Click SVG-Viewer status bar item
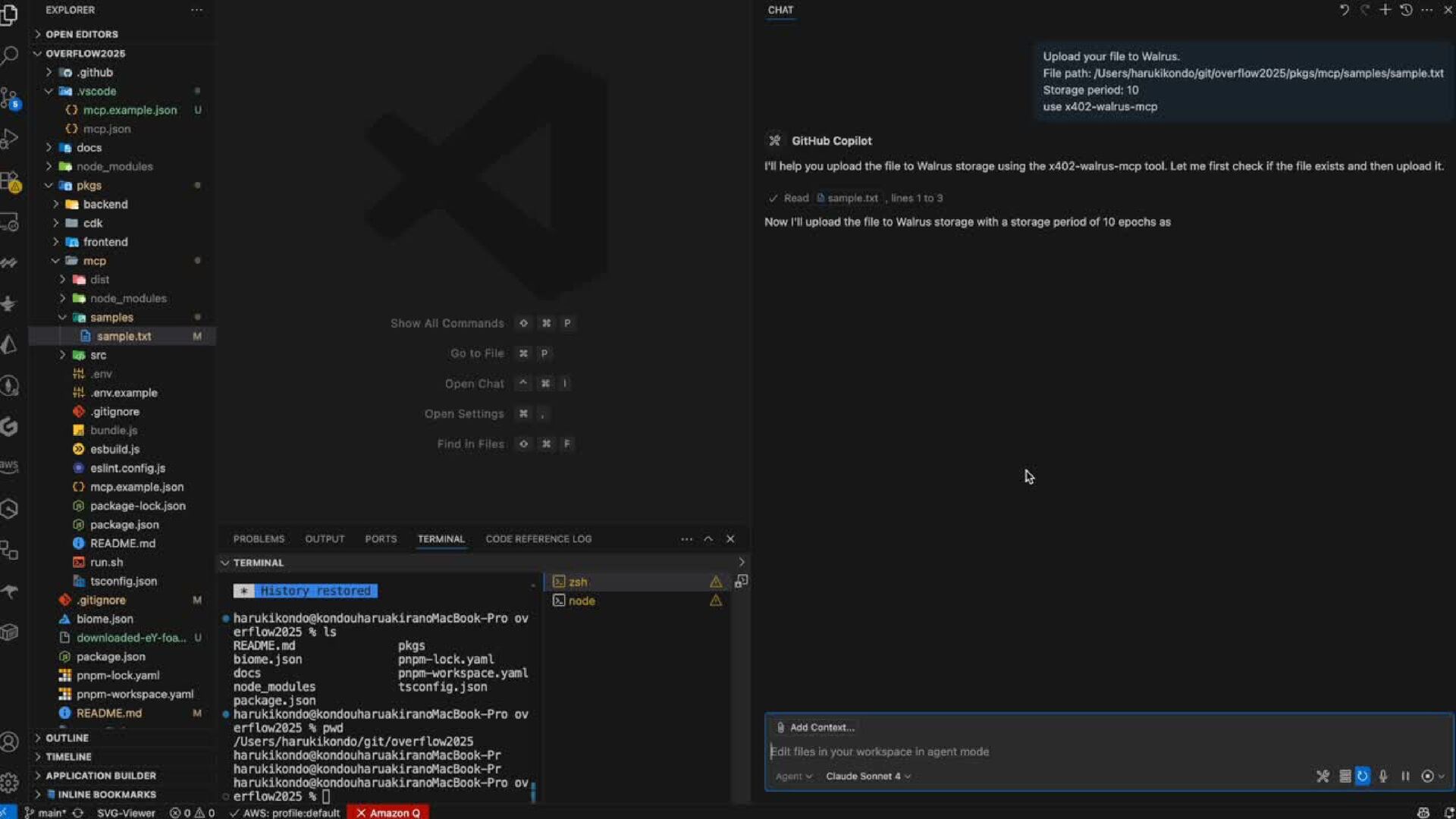The image size is (1456, 819). point(126,813)
